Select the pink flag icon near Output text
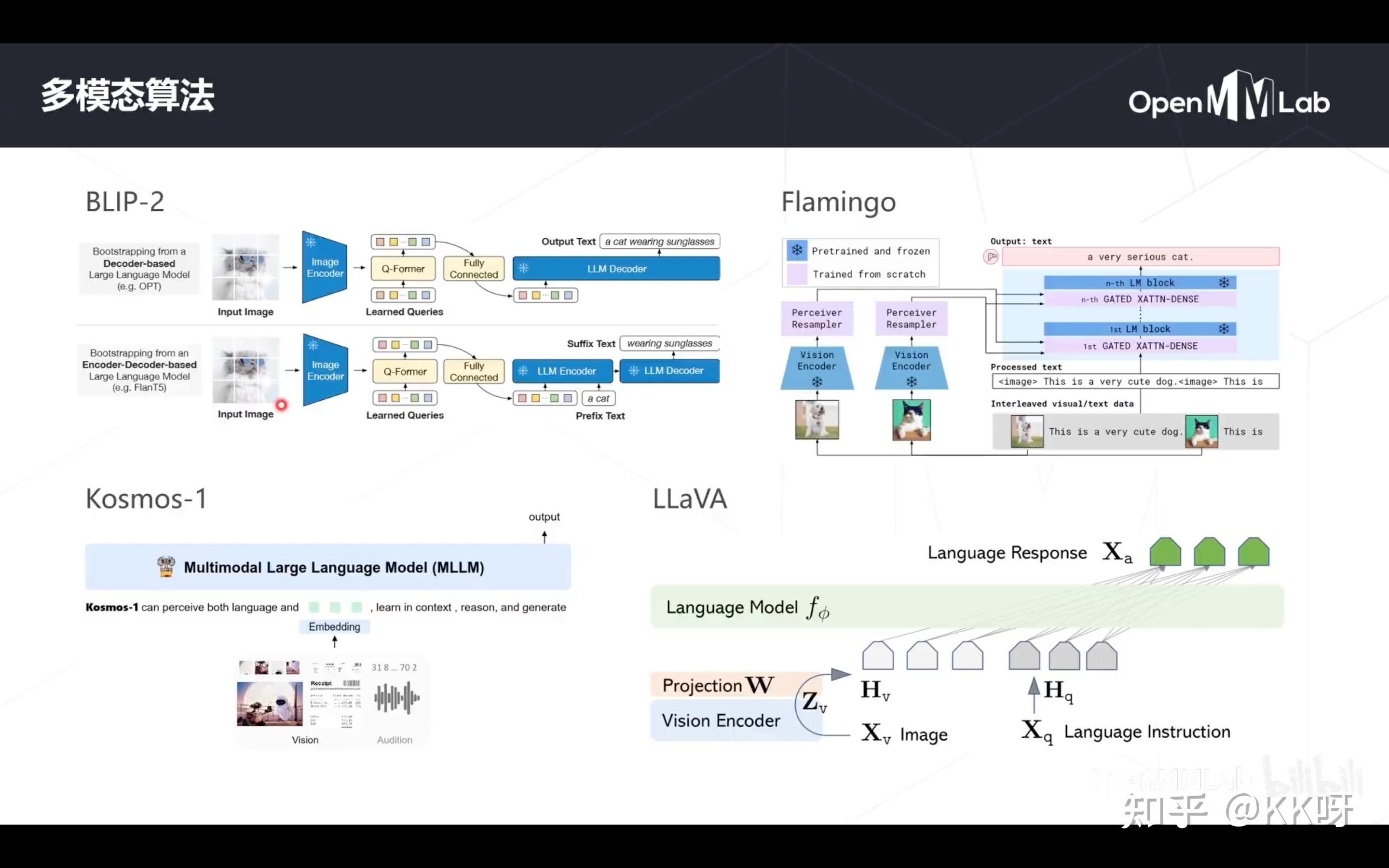This screenshot has width=1389, height=868. (x=991, y=257)
